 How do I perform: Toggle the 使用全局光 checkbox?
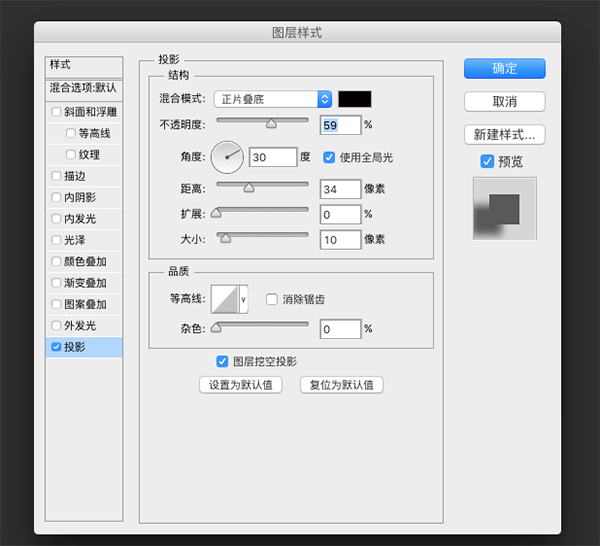click(329, 157)
